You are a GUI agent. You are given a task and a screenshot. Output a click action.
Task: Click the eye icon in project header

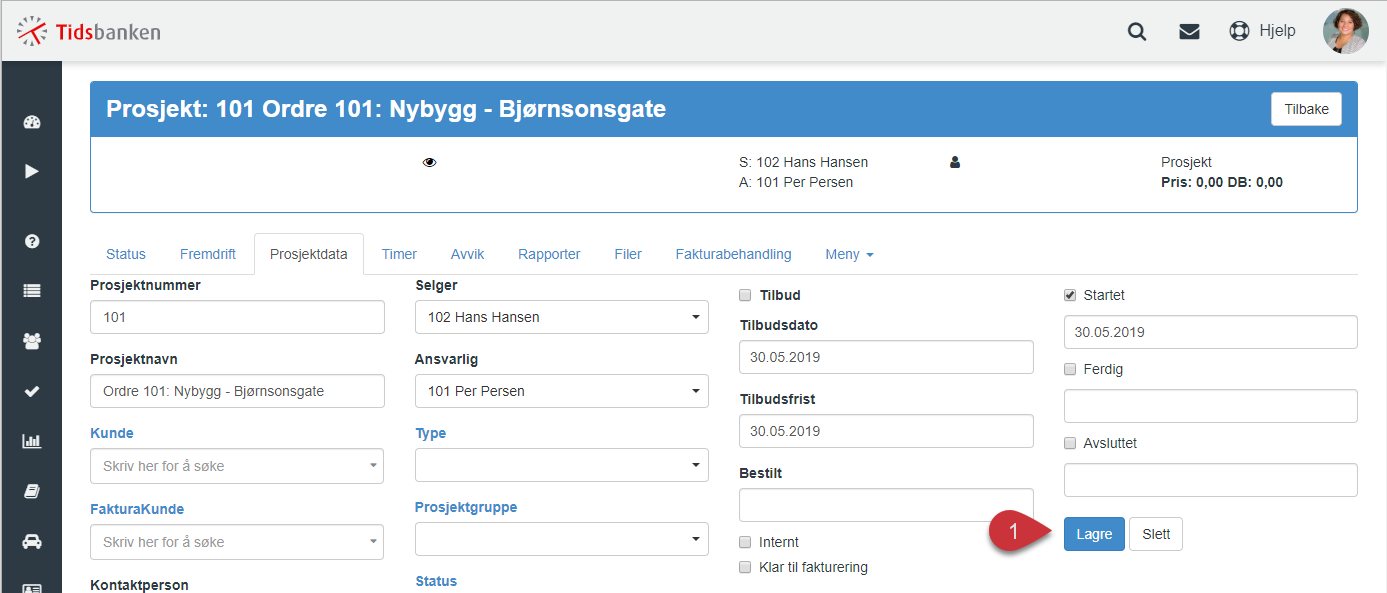click(x=430, y=162)
